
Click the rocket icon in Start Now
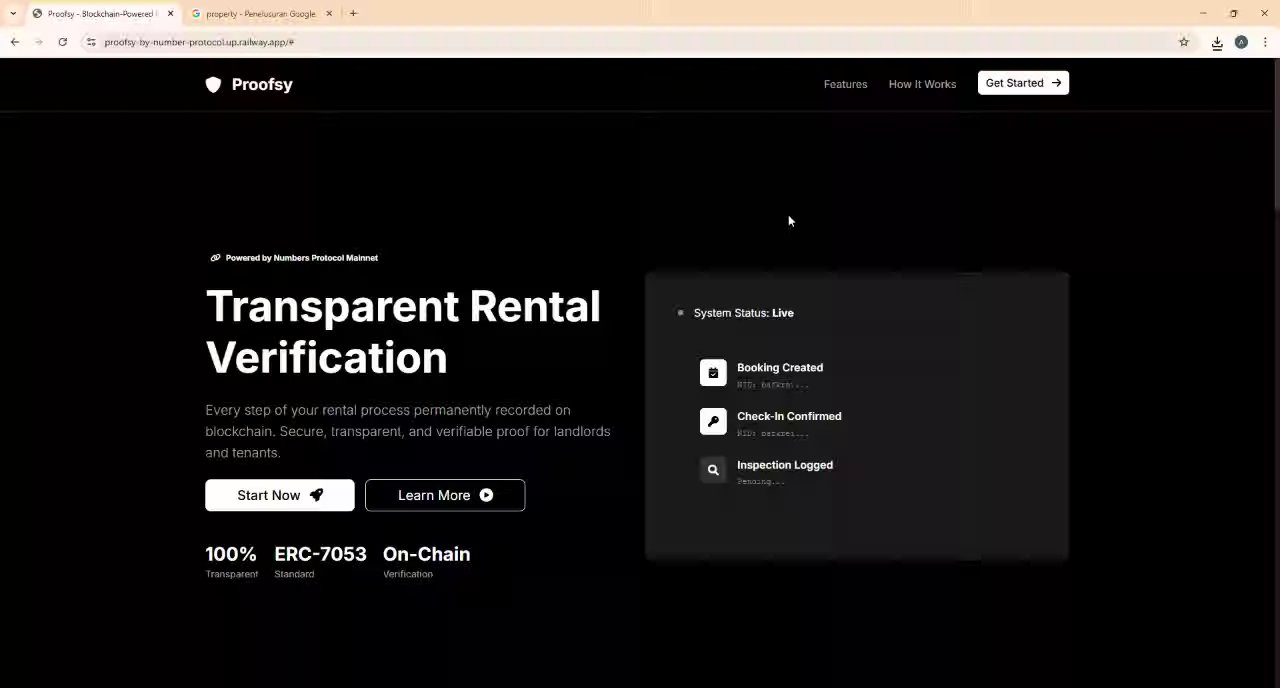click(x=316, y=495)
